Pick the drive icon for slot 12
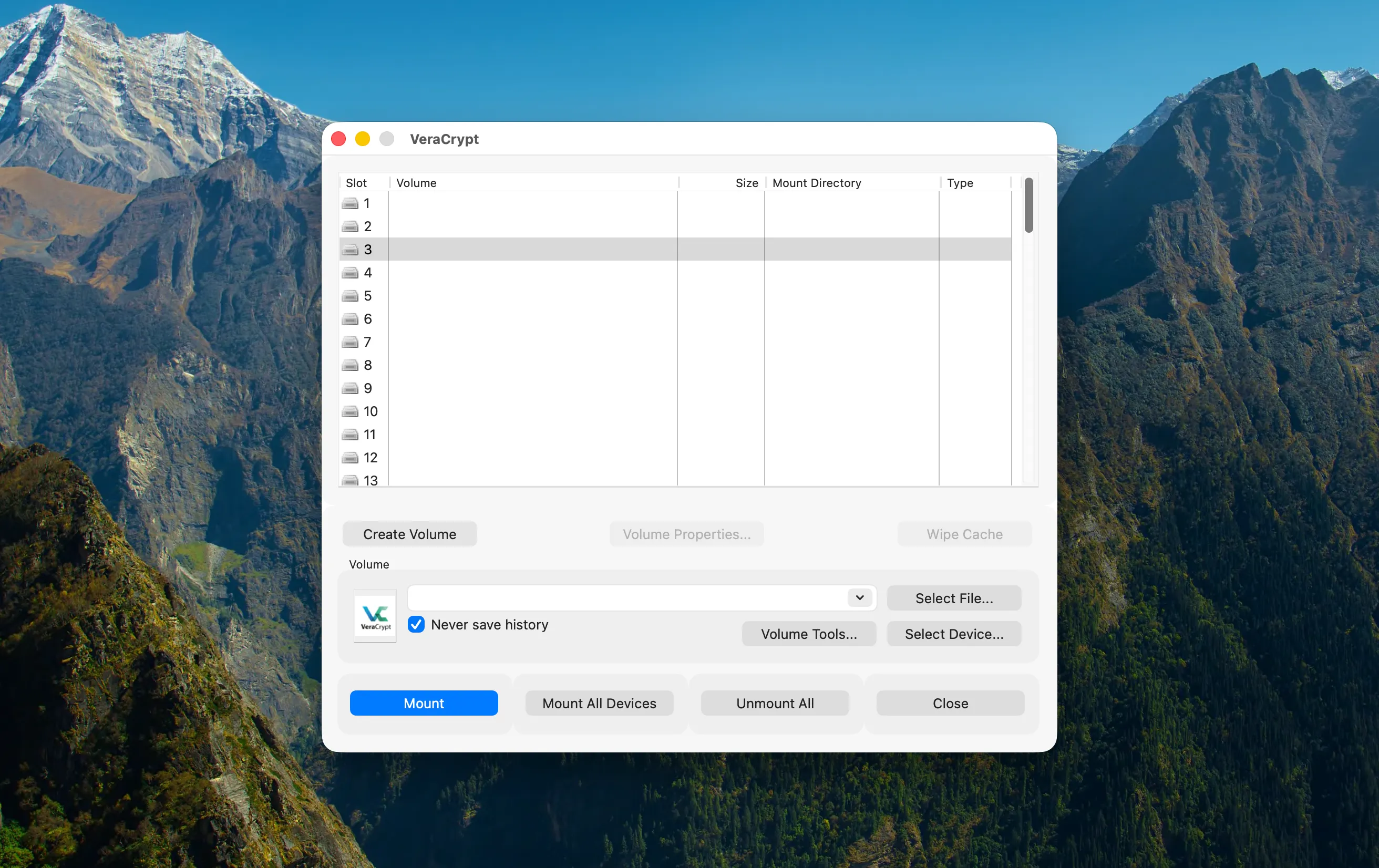This screenshot has width=1379, height=868. [350, 458]
